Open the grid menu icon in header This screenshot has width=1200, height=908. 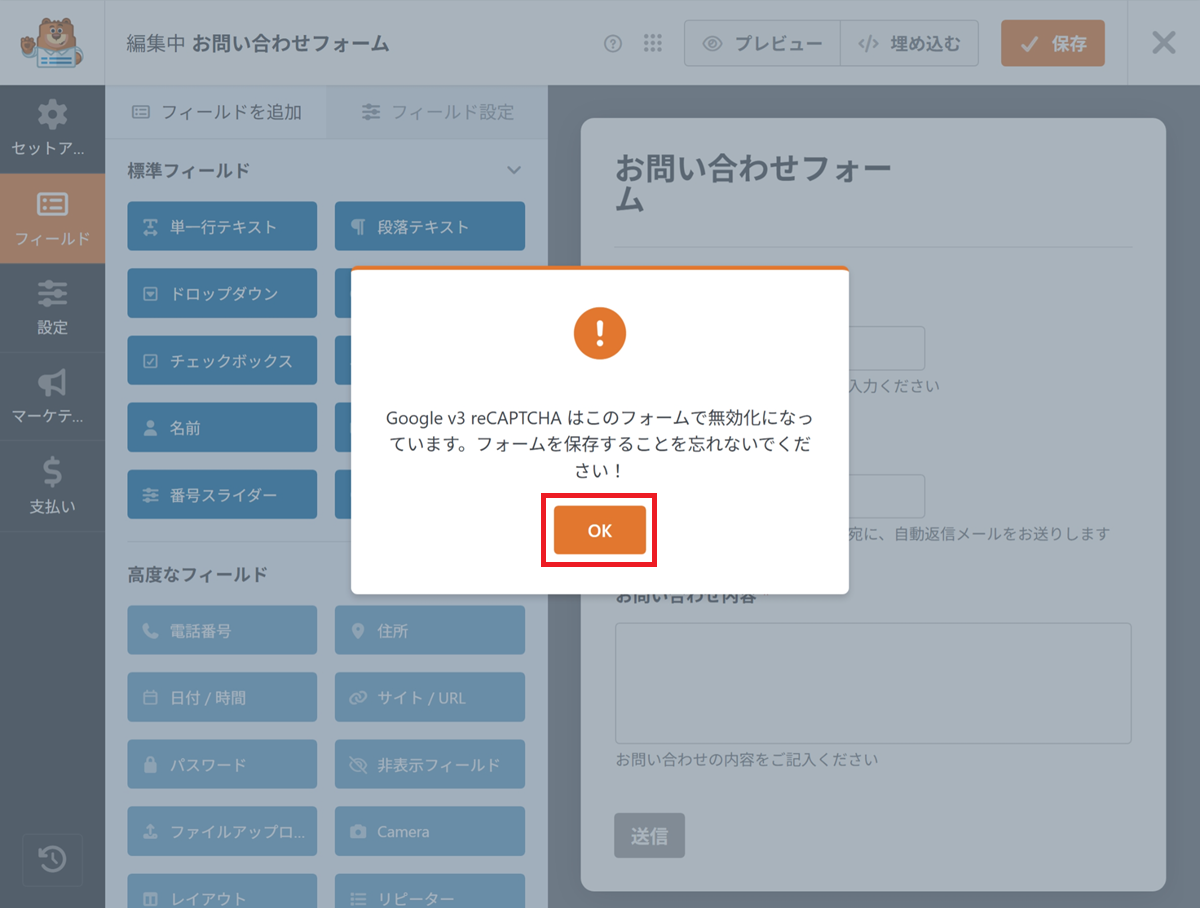pyautogui.click(x=653, y=44)
